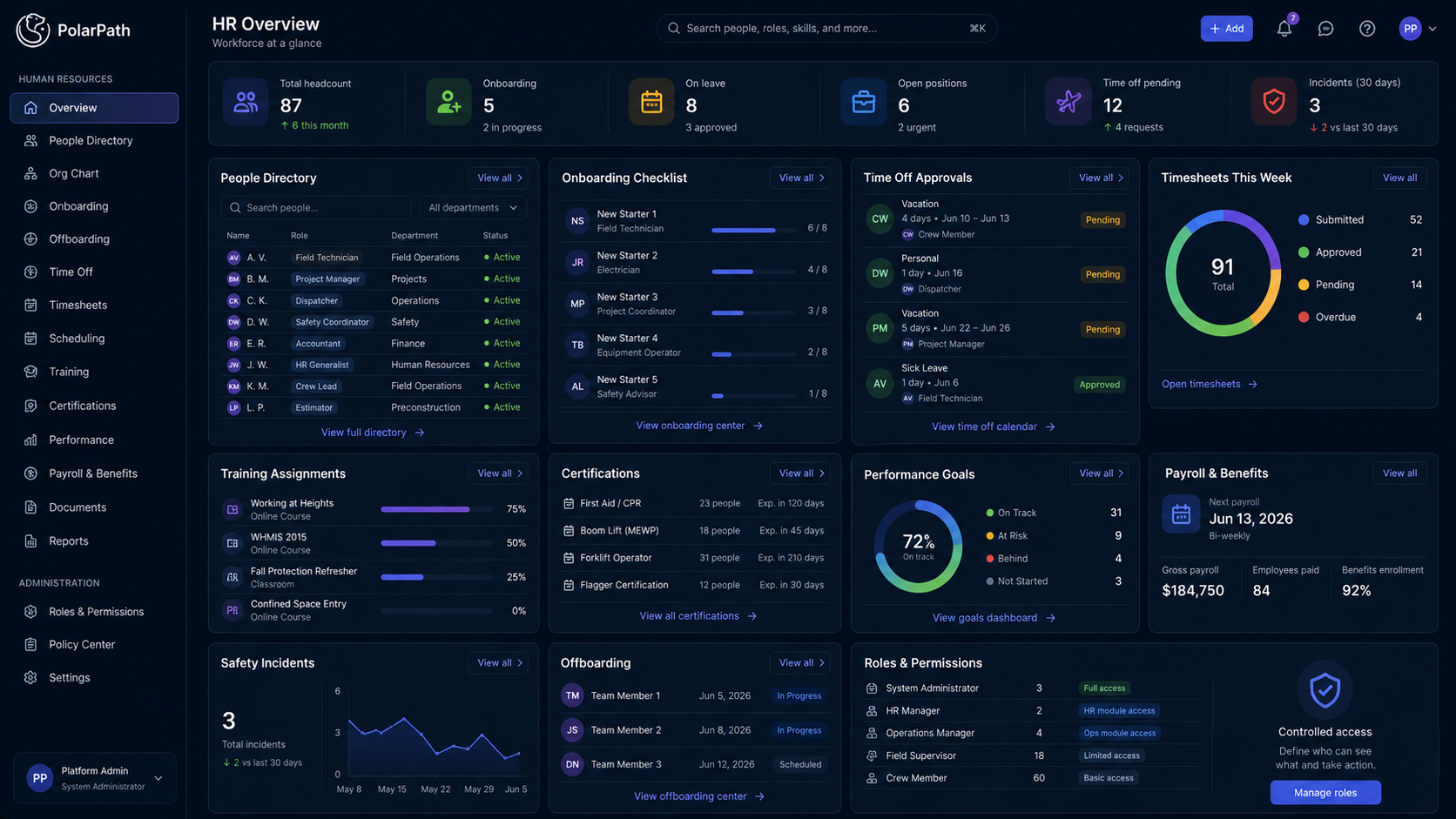Open View all in Offboarding
Viewport: 1456px width, 819px height.
(801, 663)
